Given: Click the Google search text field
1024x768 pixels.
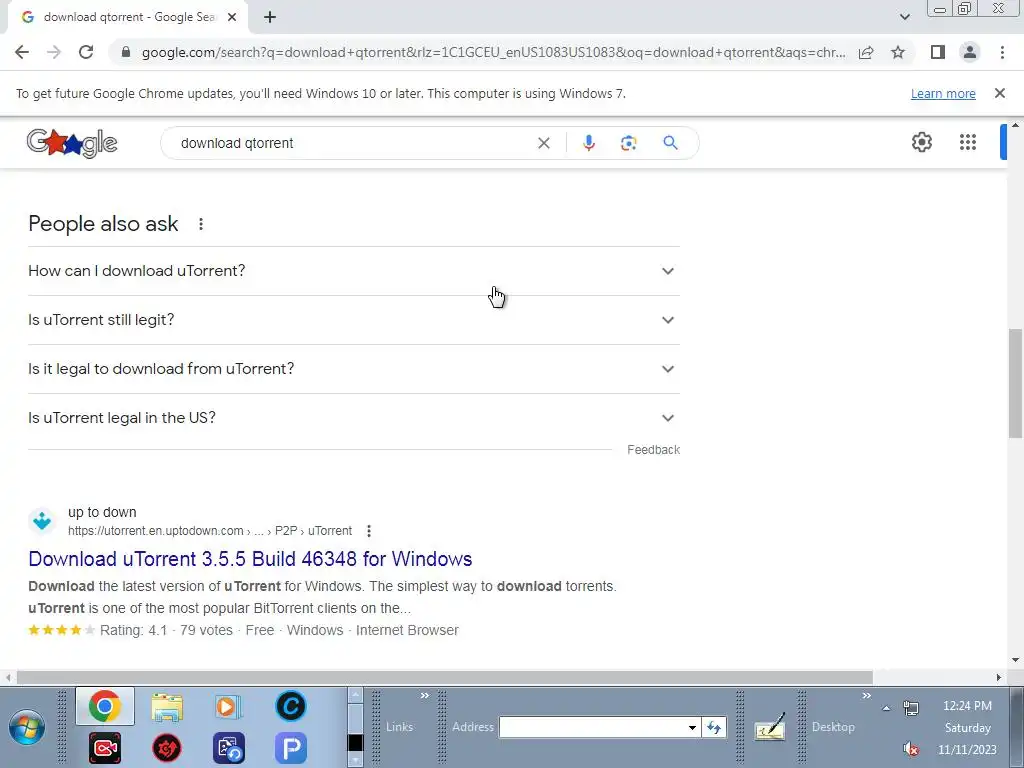Looking at the screenshot, I should (x=353, y=143).
